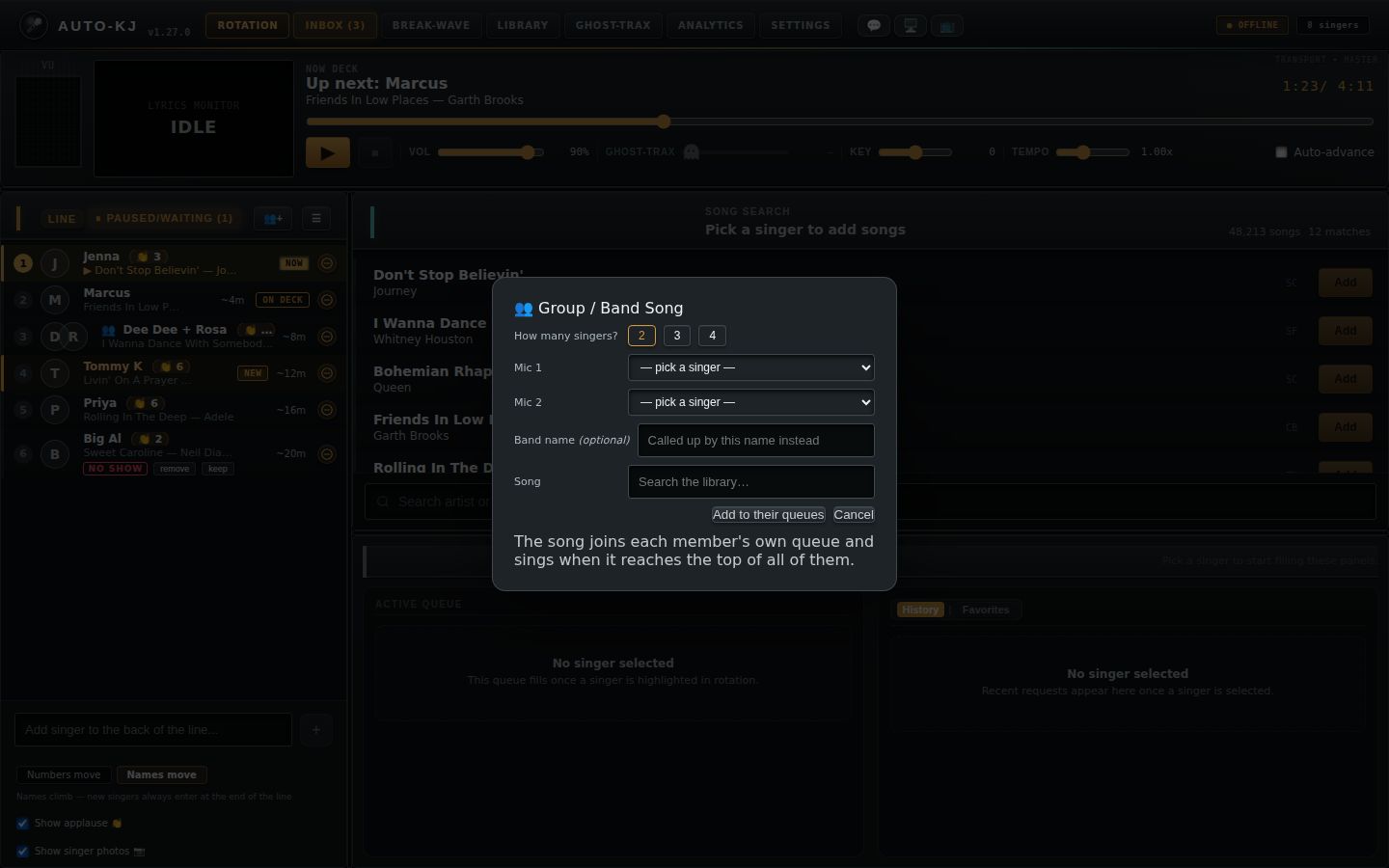This screenshot has height=868, width=1389.
Task: Click the TV screen icon in top bar
Action: [947, 26]
